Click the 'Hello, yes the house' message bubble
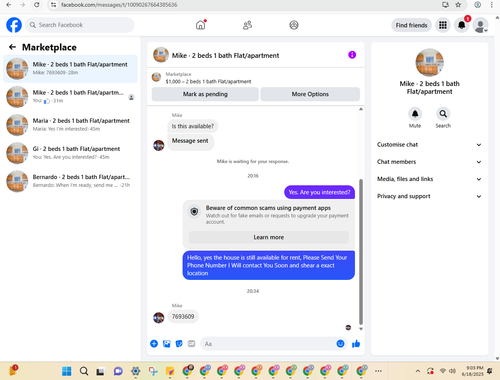Viewport: 500px width, 380px height. 269,265
